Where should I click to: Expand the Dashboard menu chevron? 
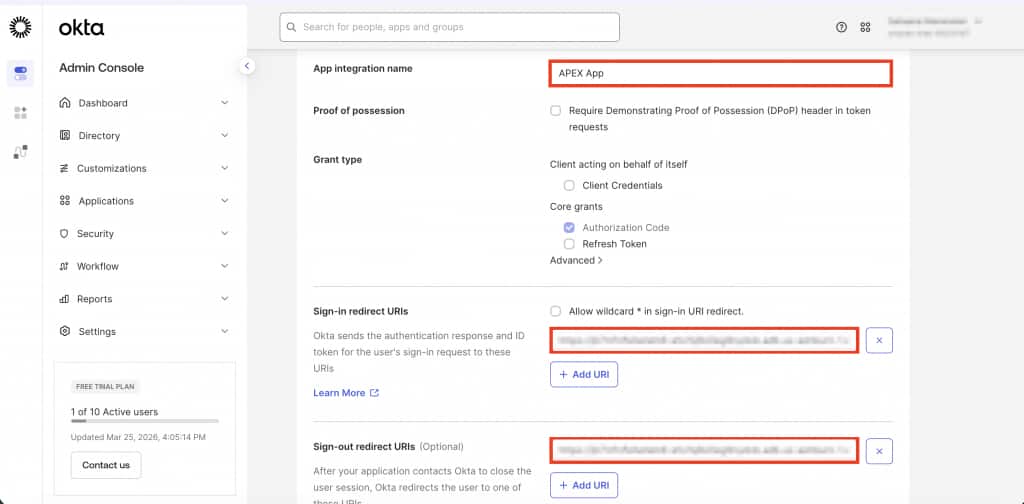pyautogui.click(x=225, y=102)
